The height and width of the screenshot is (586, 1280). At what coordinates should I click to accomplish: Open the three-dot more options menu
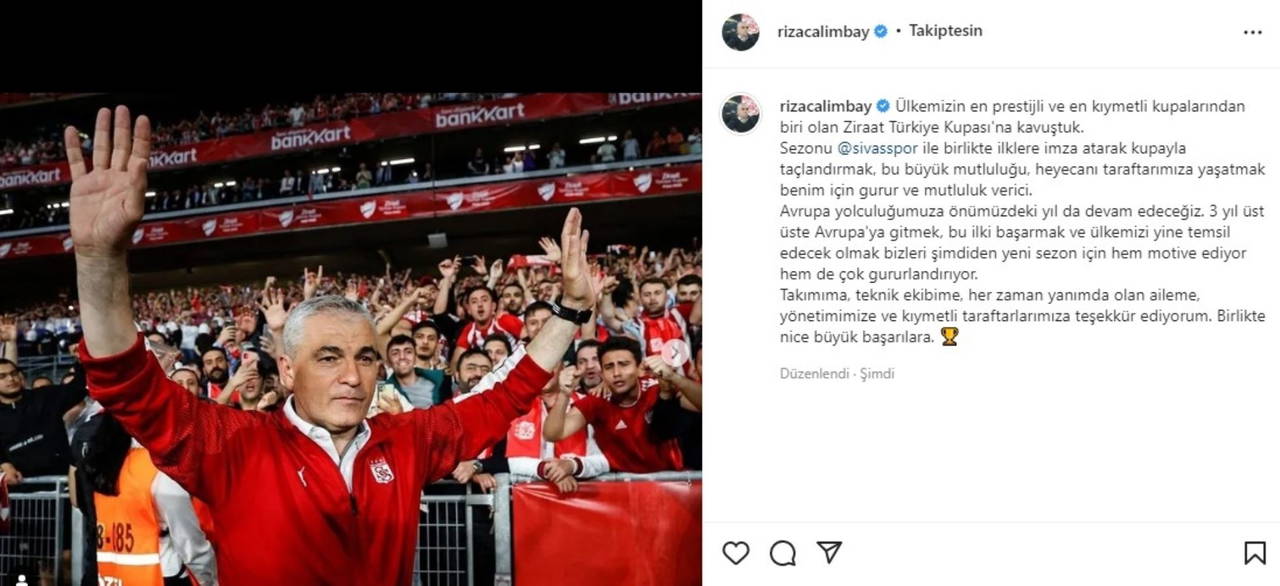1253,32
